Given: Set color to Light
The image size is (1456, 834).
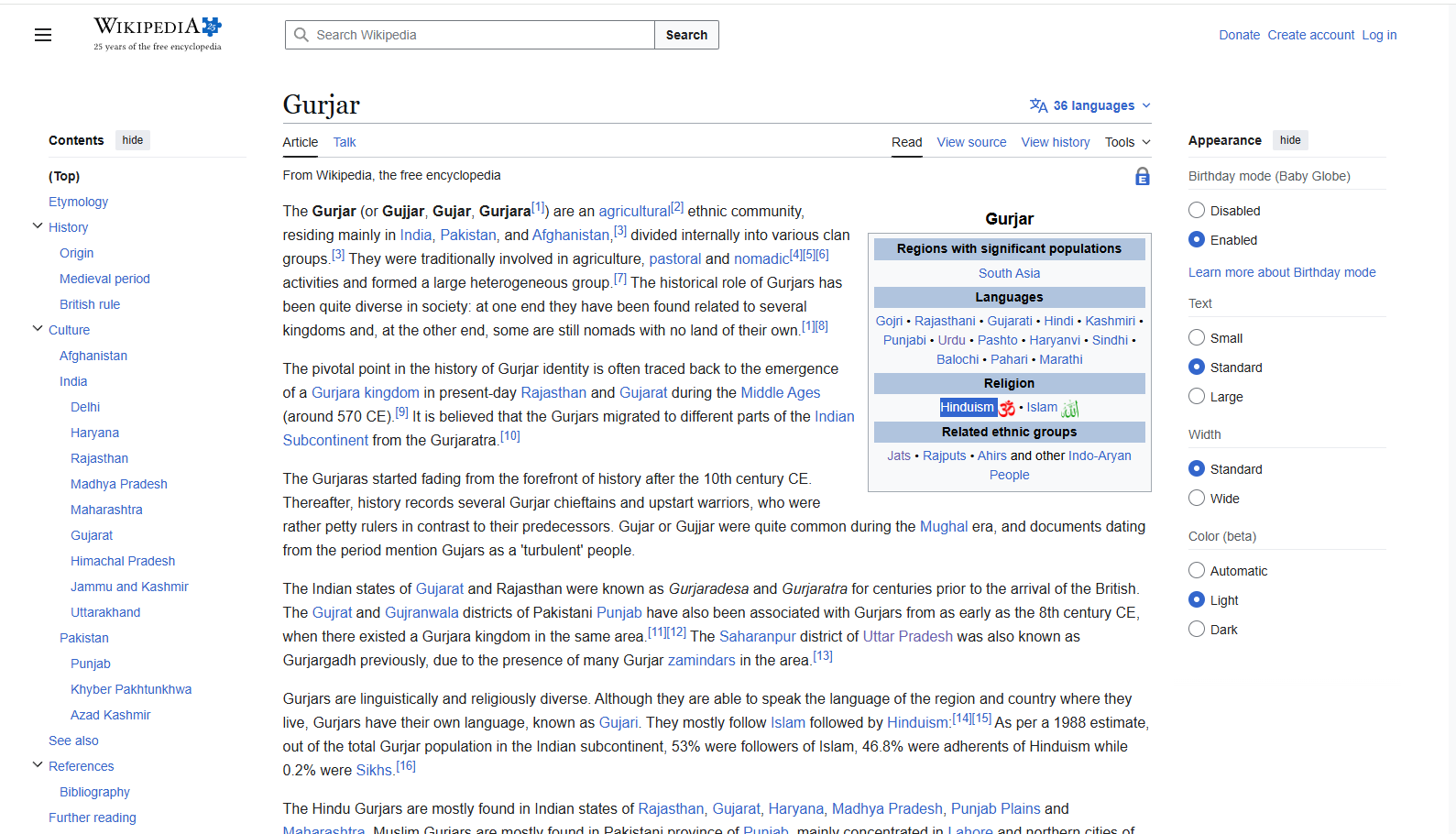Looking at the screenshot, I should pos(1197,599).
